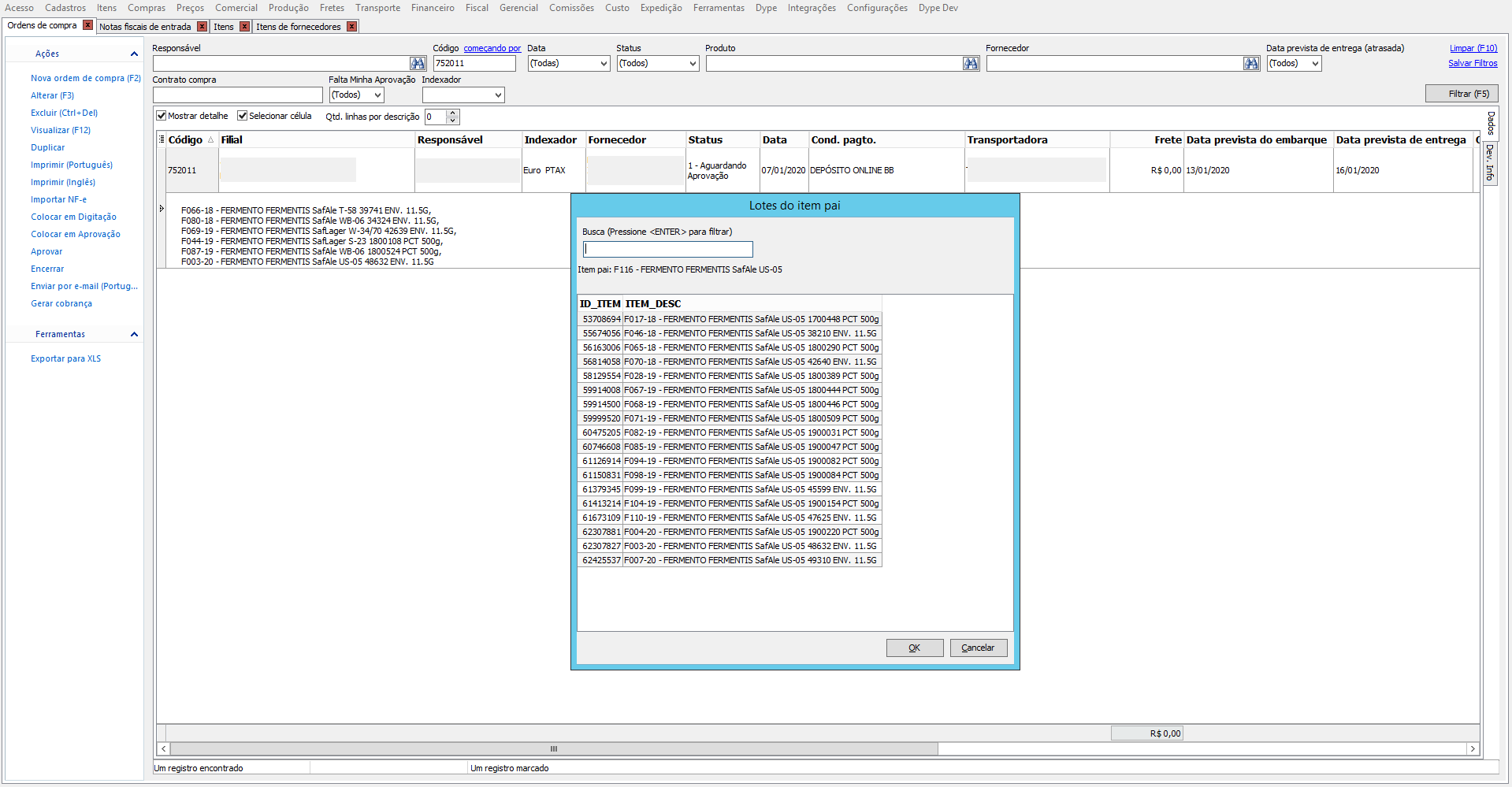
Task: Switch to Notas fiscais de entrada tab
Action: [x=145, y=27]
